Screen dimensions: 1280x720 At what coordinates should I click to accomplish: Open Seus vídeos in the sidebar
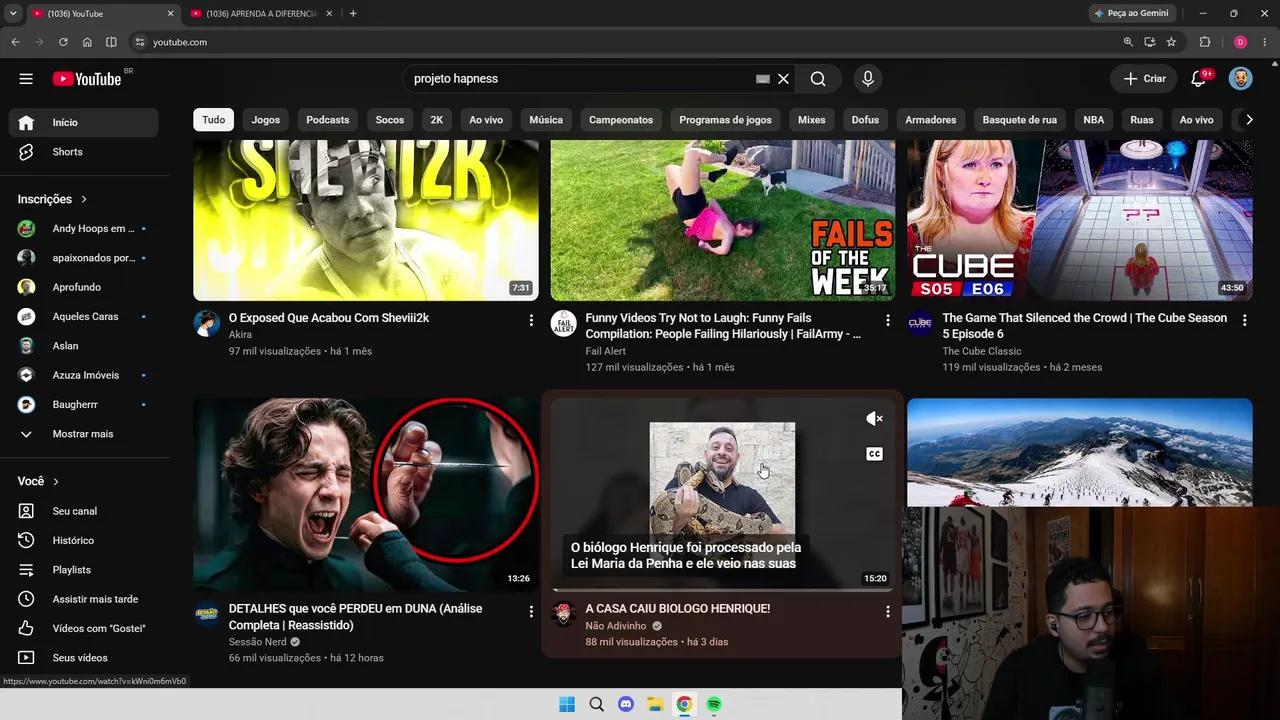[84, 658]
